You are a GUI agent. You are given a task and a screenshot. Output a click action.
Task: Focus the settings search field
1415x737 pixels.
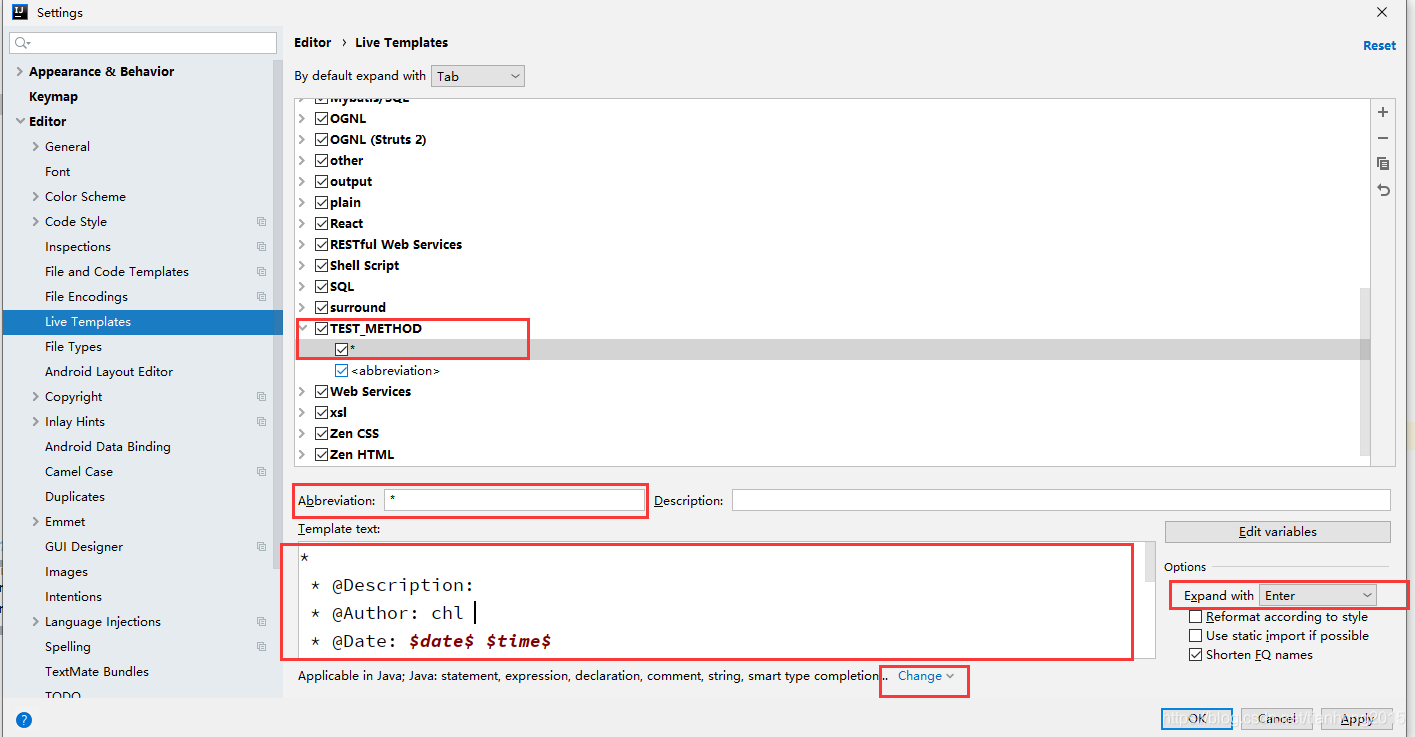tap(143, 43)
